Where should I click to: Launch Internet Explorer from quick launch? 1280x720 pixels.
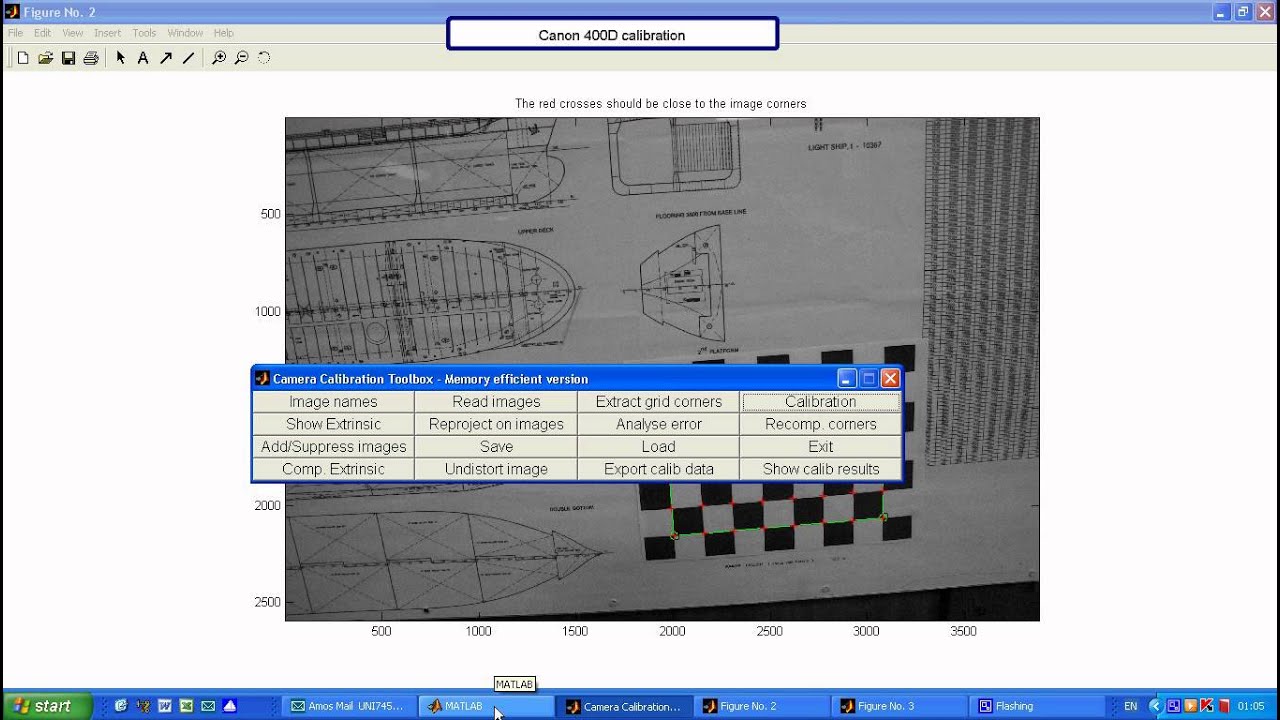coord(121,706)
